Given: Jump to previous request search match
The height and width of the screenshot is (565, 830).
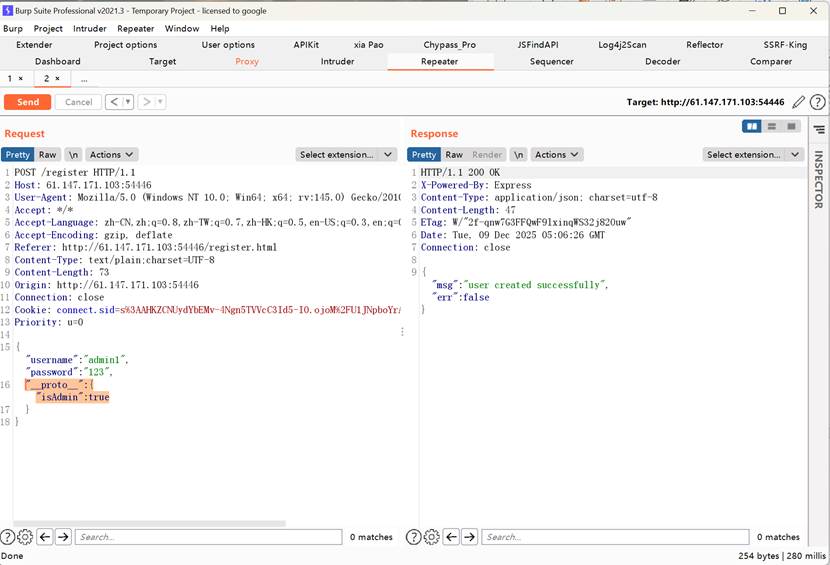Looking at the screenshot, I should (45, 537).
